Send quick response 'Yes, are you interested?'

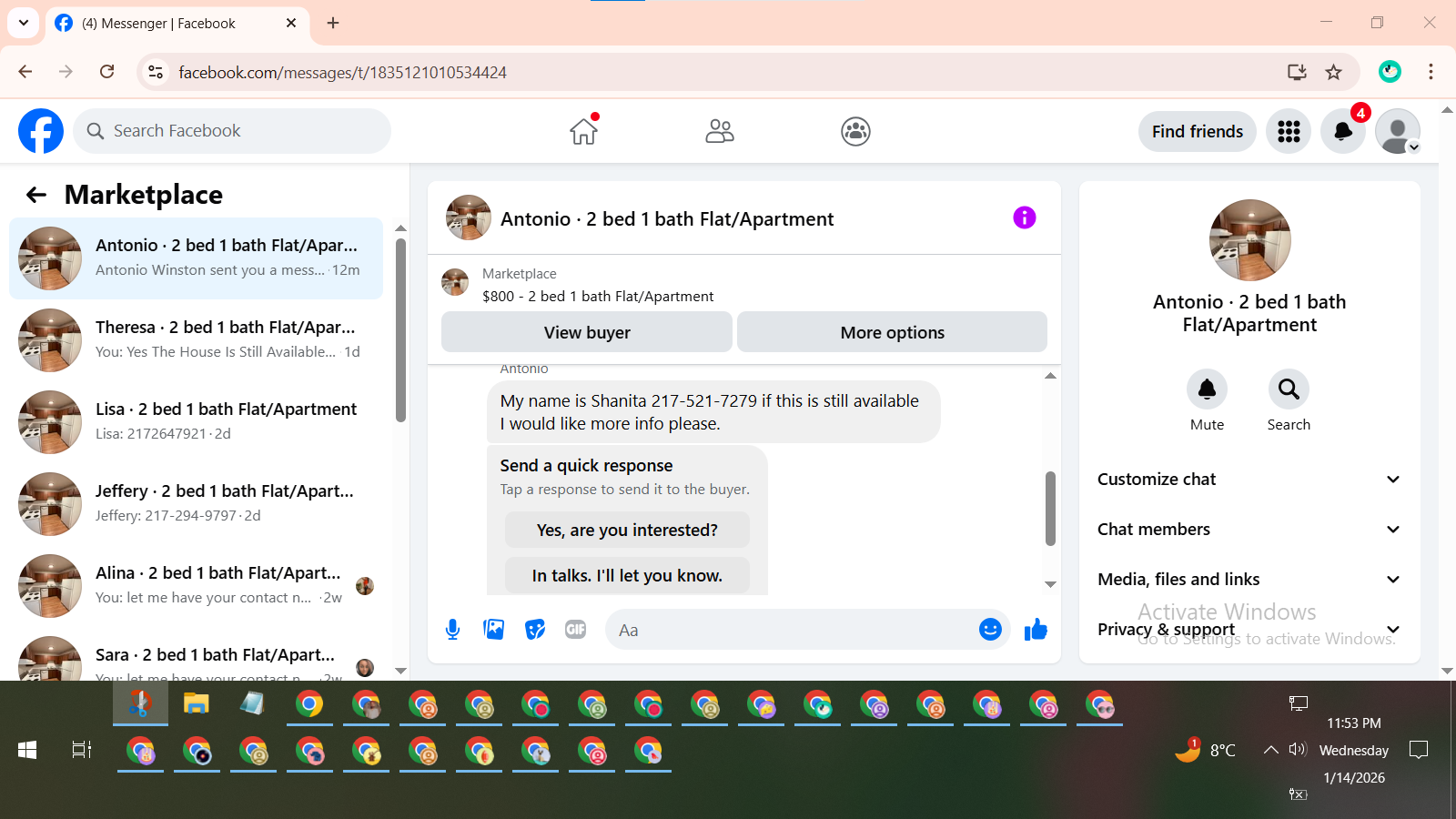click(627, 530)
